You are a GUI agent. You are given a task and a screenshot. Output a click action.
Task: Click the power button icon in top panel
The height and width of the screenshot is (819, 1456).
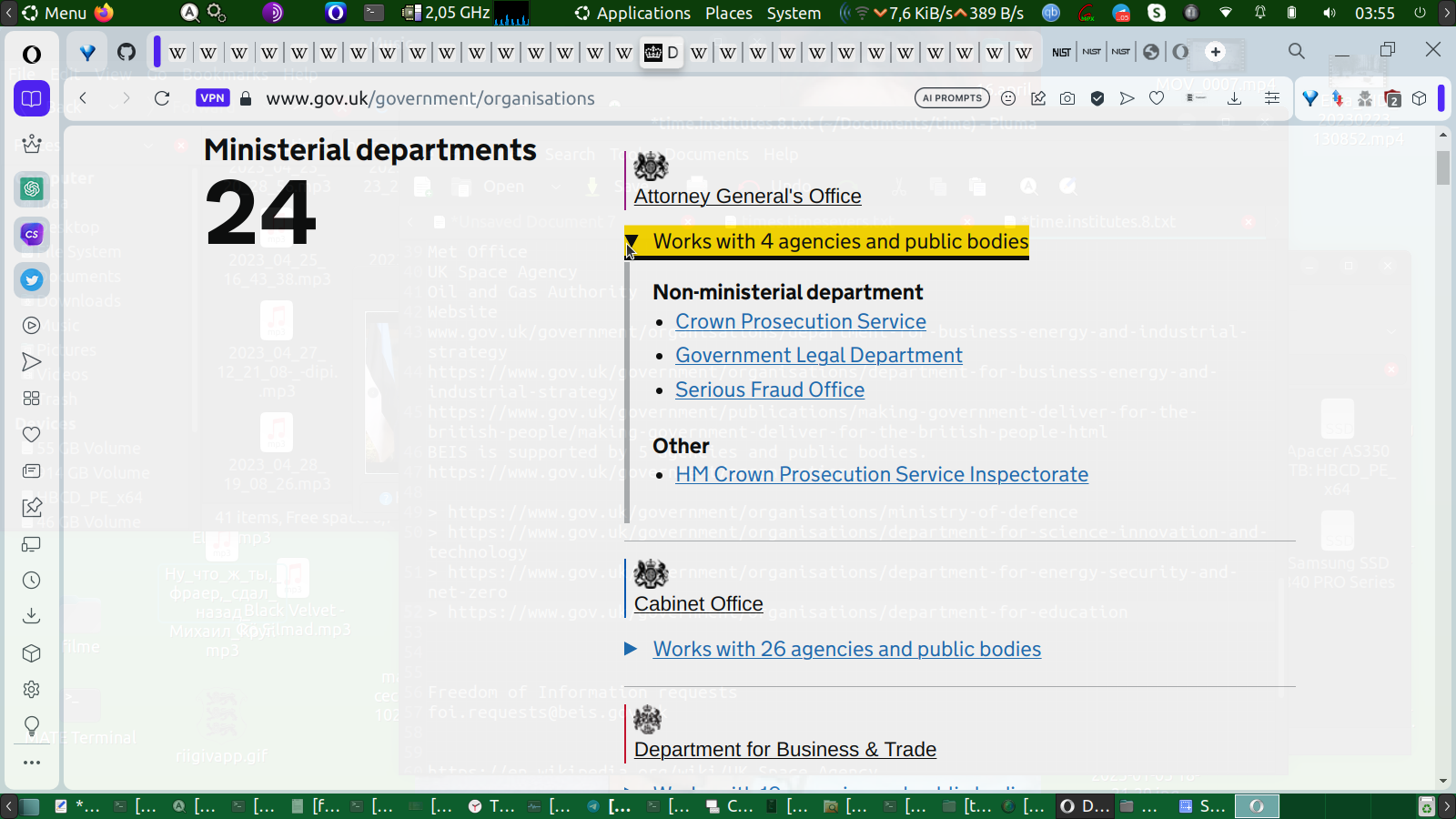1420,13
